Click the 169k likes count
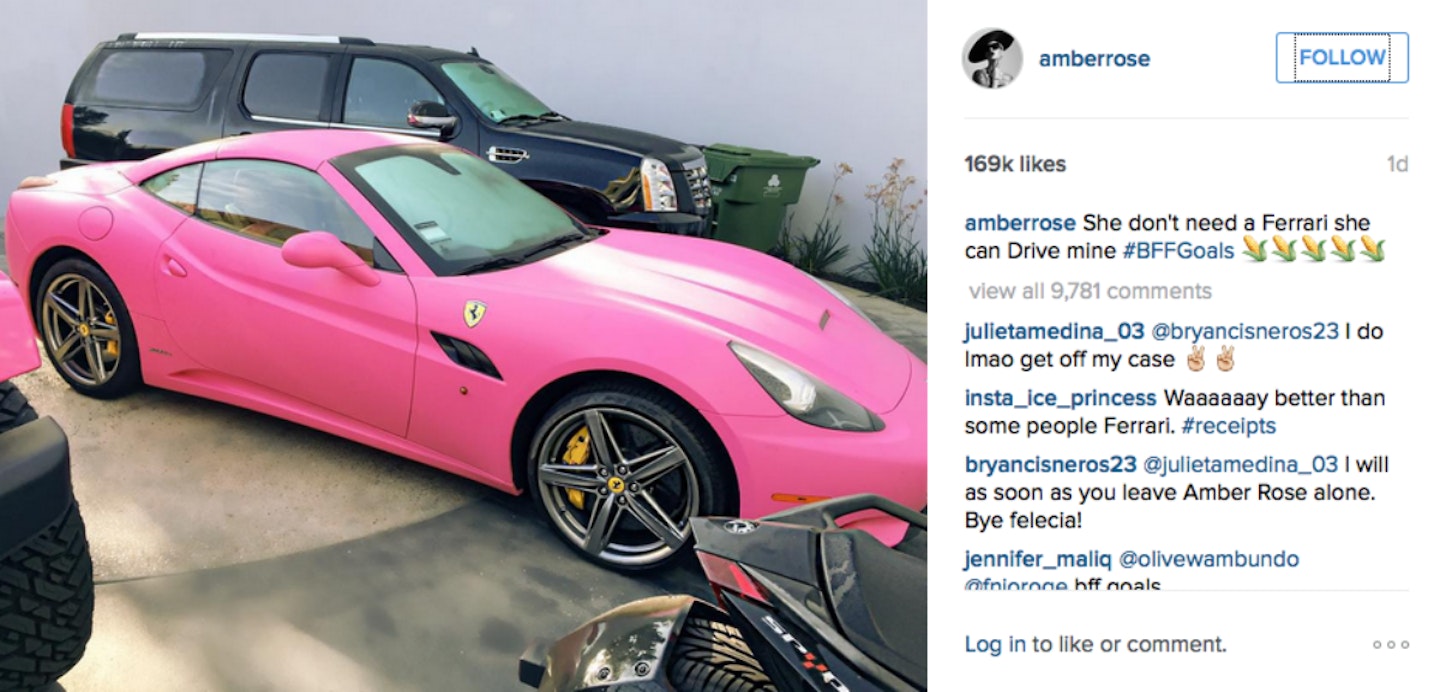The height and width of the screenshot is (692, 1440). click(1015, 164)
